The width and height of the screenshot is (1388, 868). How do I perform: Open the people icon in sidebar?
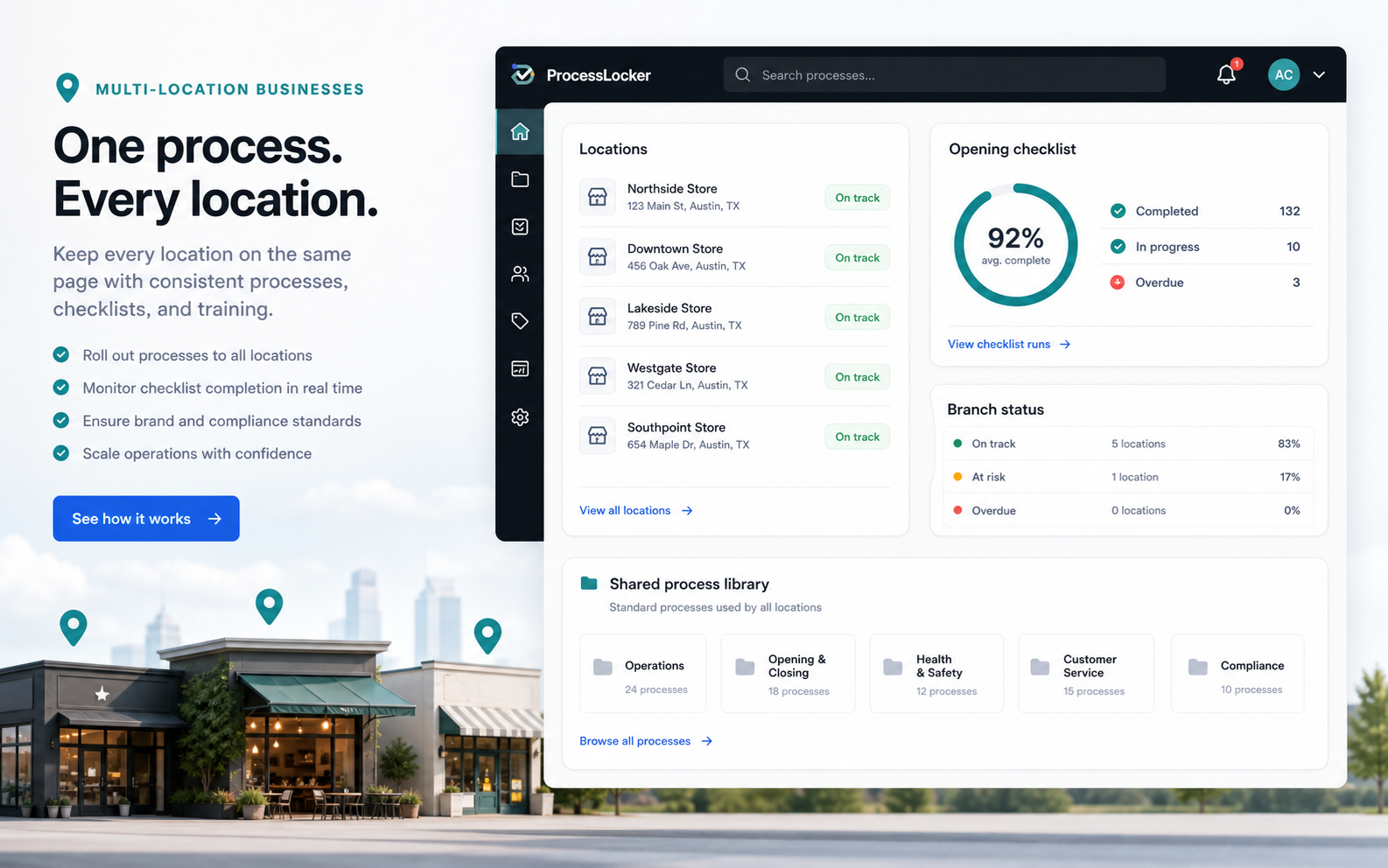[x=520, y=274]
